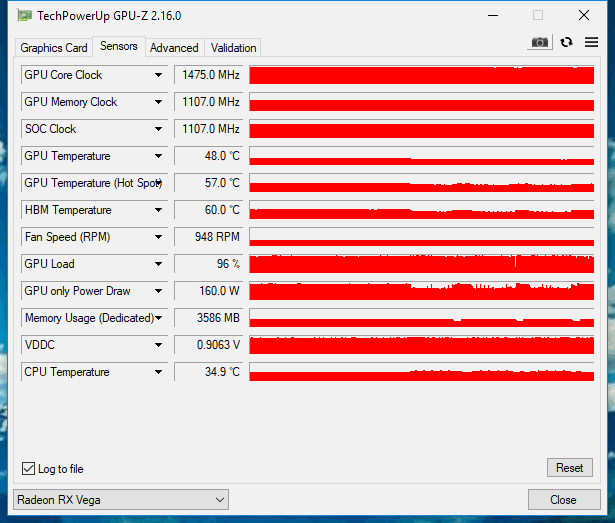This screenshot has height=523, width=615.
Task: Click the SOC Clock history graph
Action: (x=422, y=129)
